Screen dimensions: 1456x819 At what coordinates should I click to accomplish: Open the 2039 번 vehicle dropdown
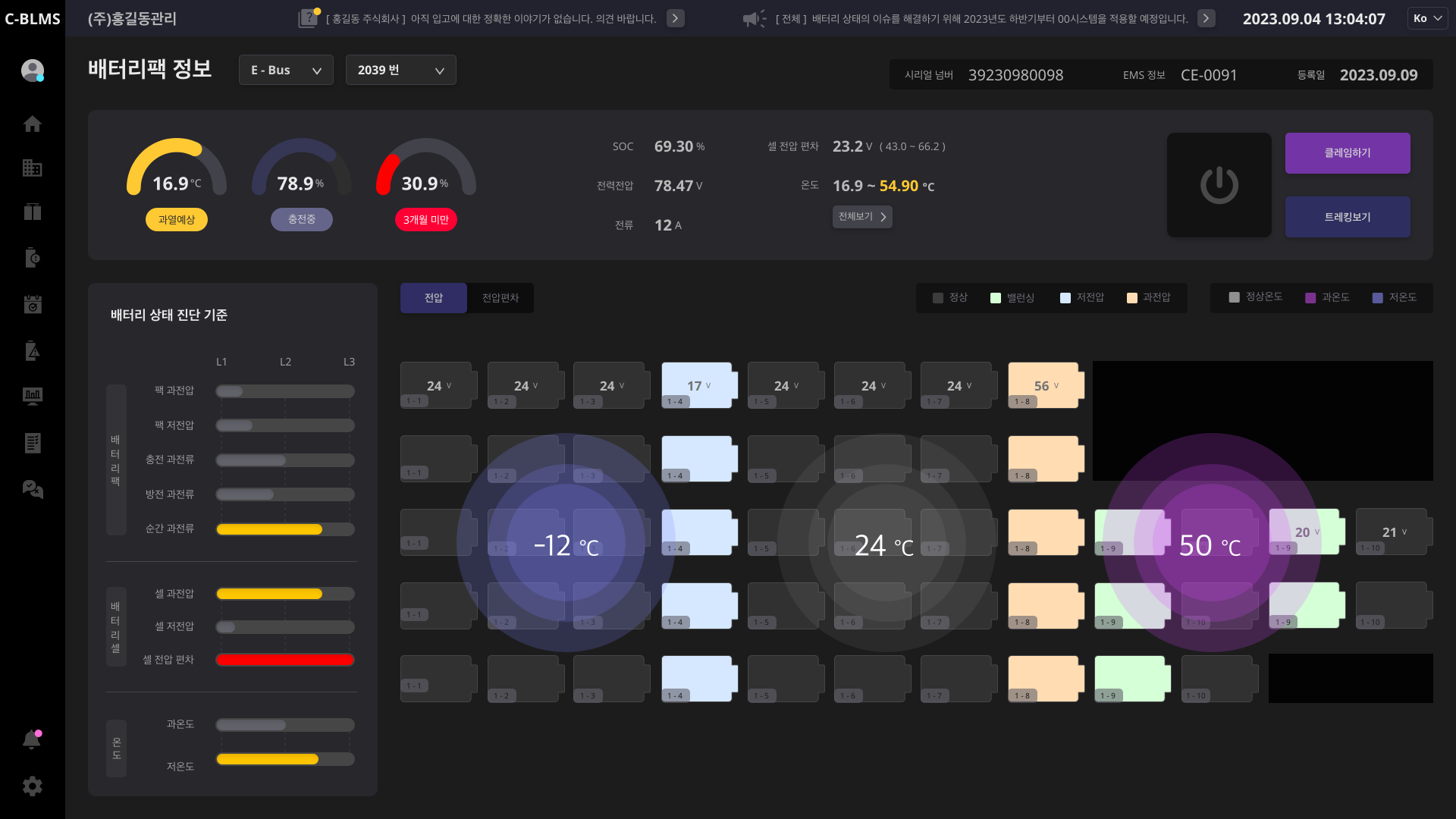[400, 70]
